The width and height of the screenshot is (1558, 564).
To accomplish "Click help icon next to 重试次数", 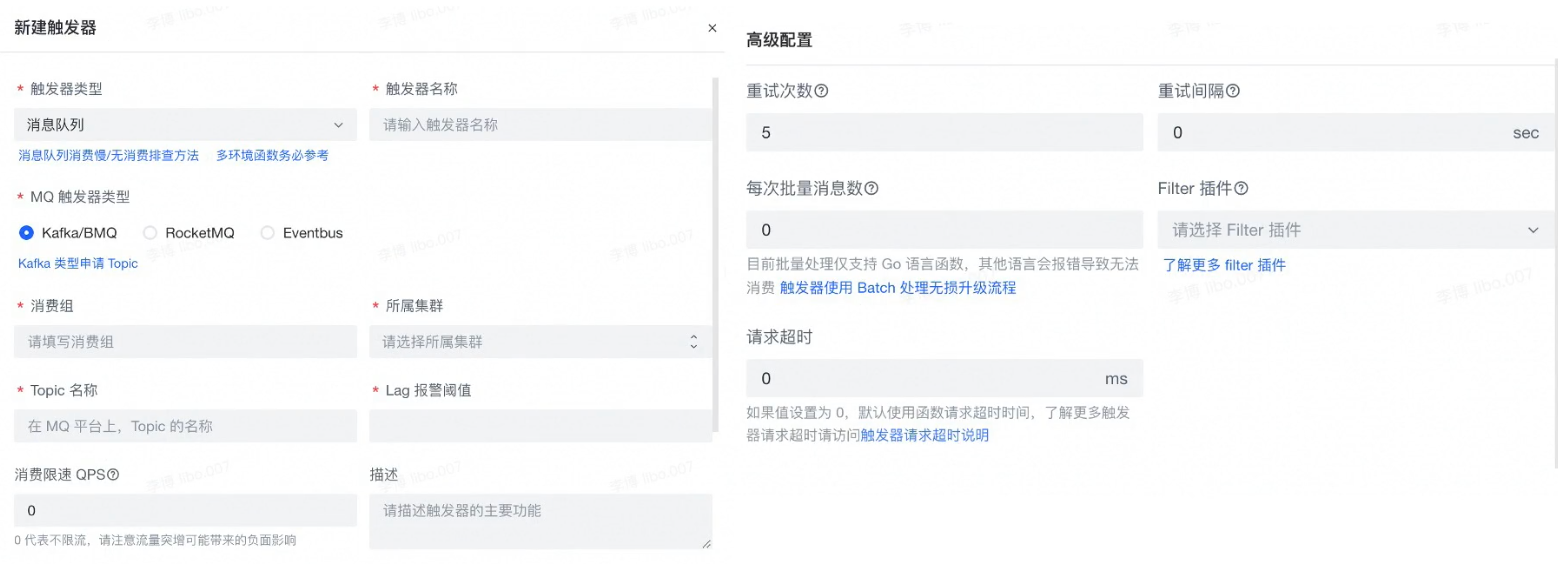I will pyautogui.click(x=822, y=91).
